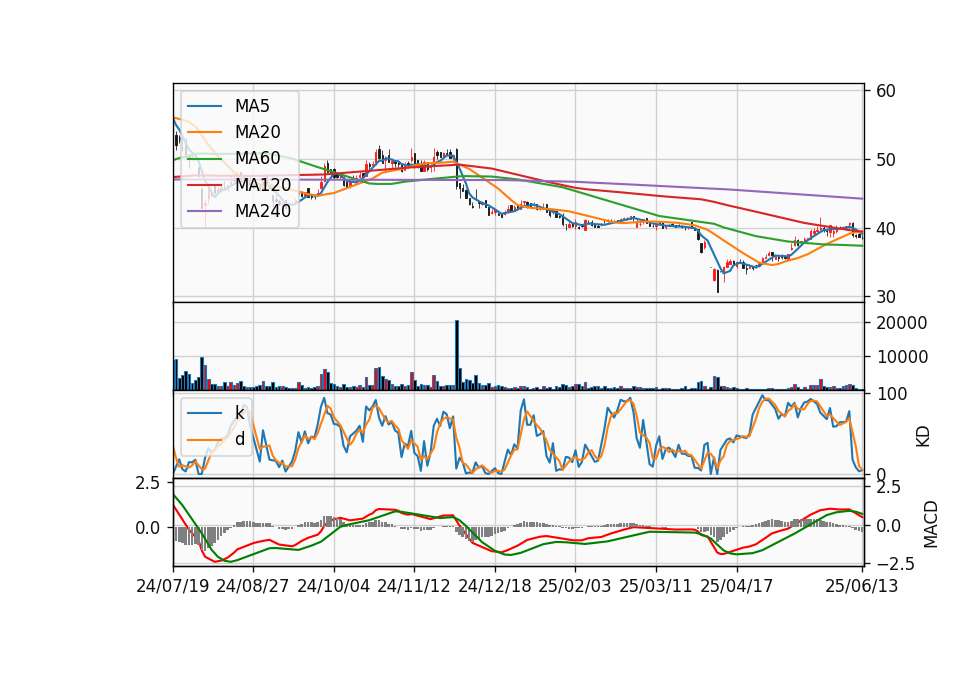Click the 40 price axis tick label
Viewport: 960px width, 690px height.
coord(886,229)
